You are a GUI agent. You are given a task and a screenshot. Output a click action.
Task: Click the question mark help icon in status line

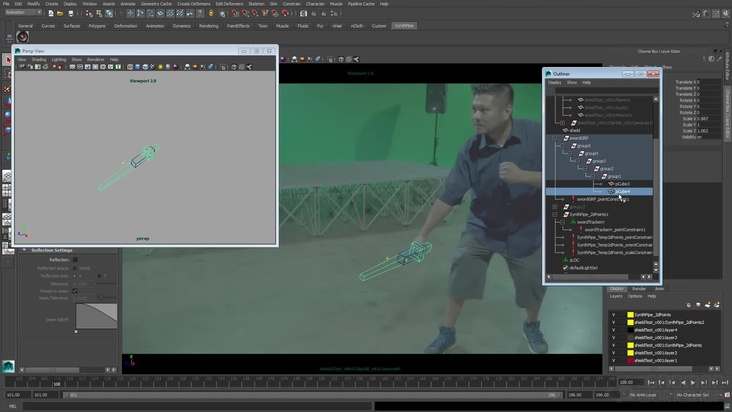tap(200, 14)
